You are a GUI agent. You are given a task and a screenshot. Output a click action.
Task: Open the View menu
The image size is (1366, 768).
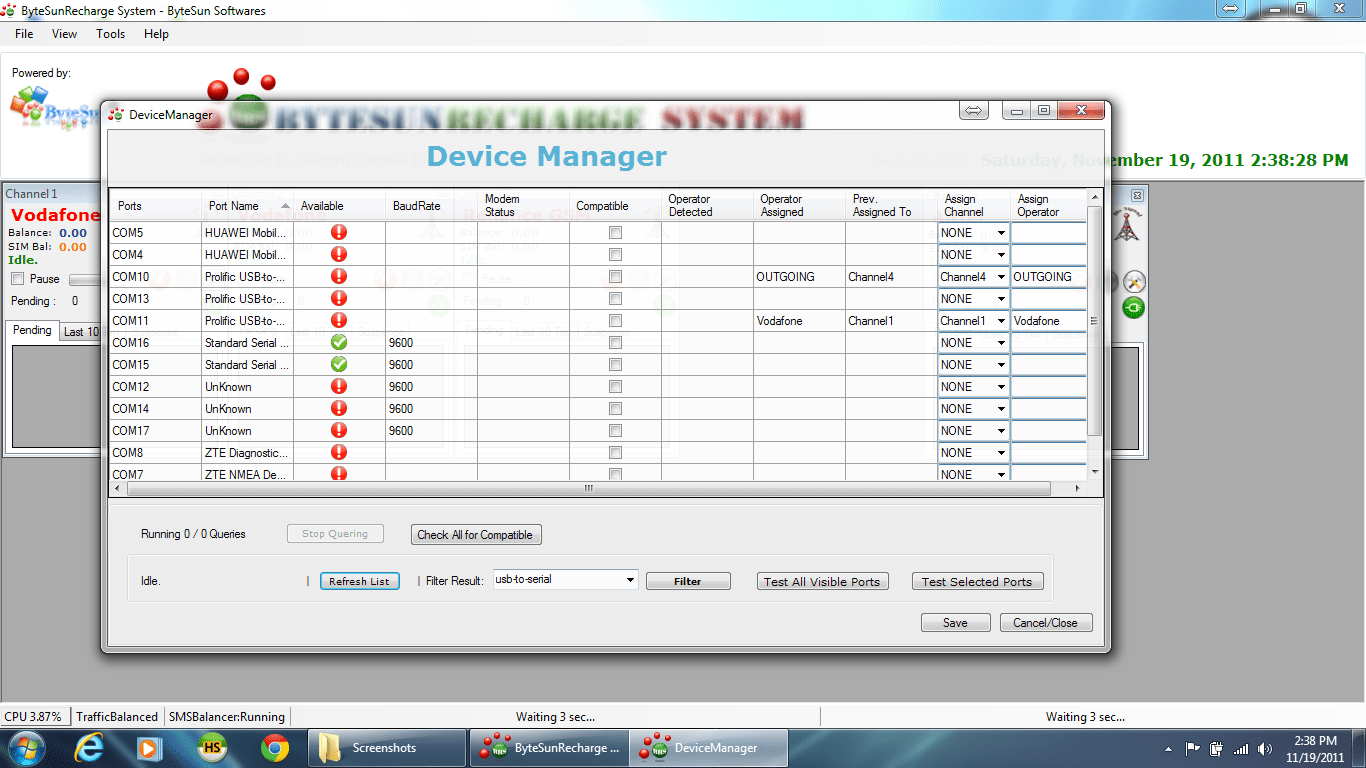64,34
